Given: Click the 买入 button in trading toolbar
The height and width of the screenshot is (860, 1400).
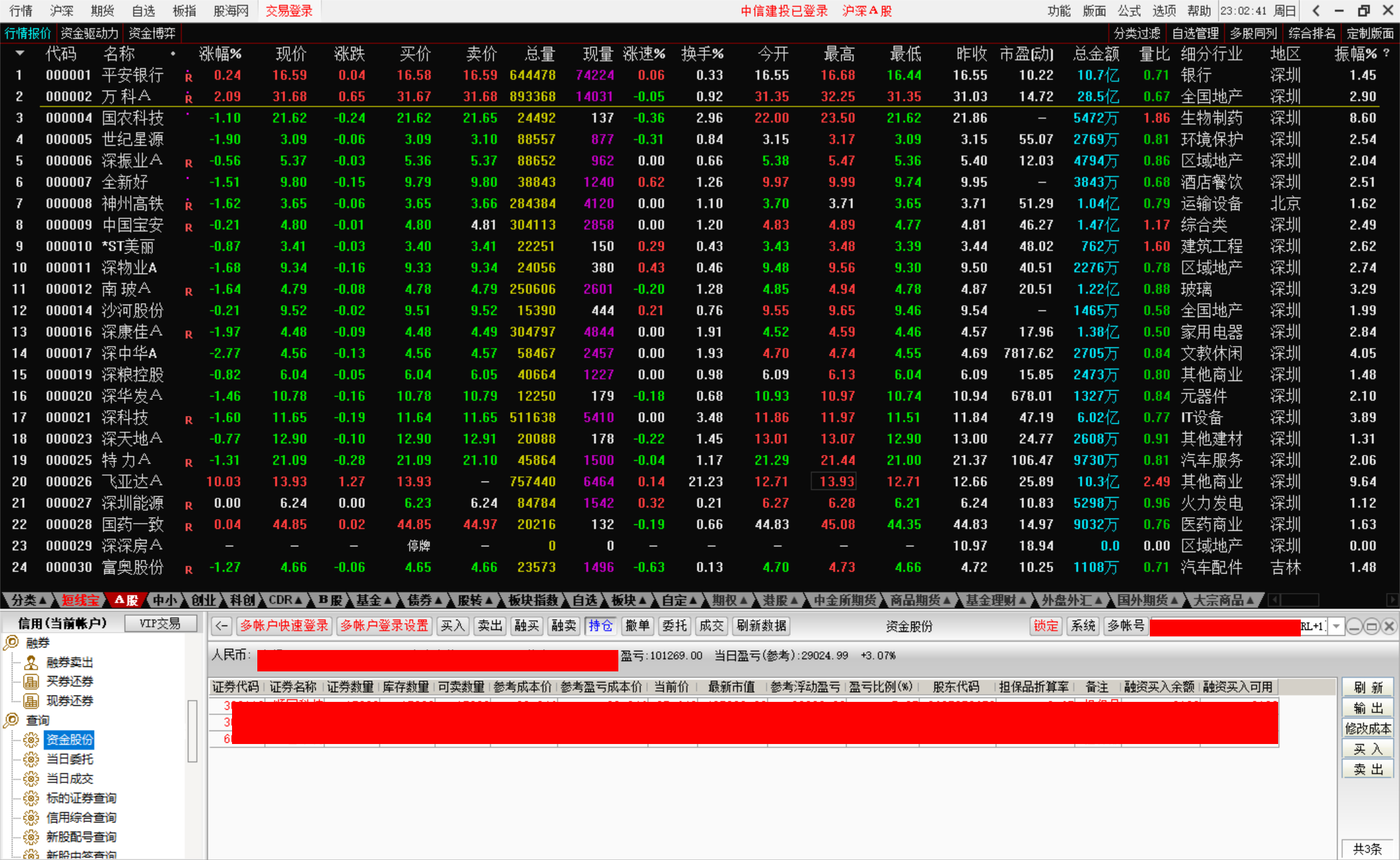Looking at the screenshot, I should [452, 626].
